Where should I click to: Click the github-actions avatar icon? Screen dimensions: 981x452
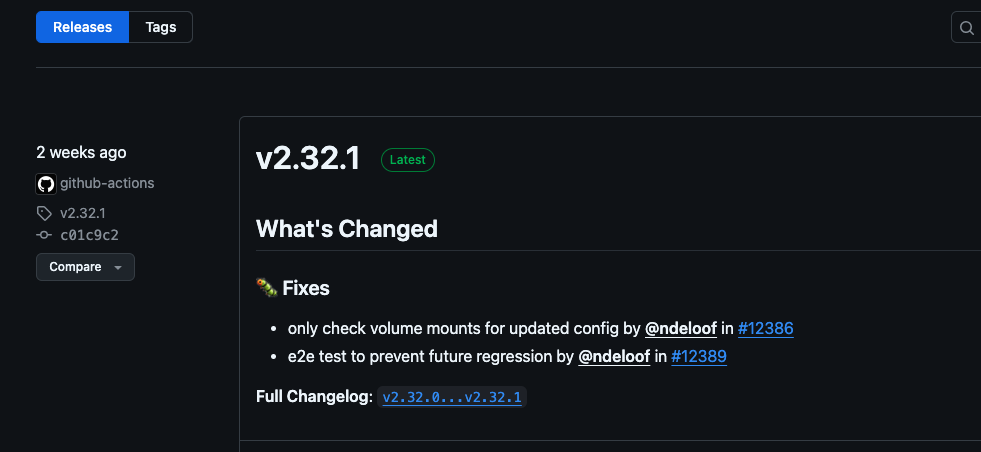[45, 183]
